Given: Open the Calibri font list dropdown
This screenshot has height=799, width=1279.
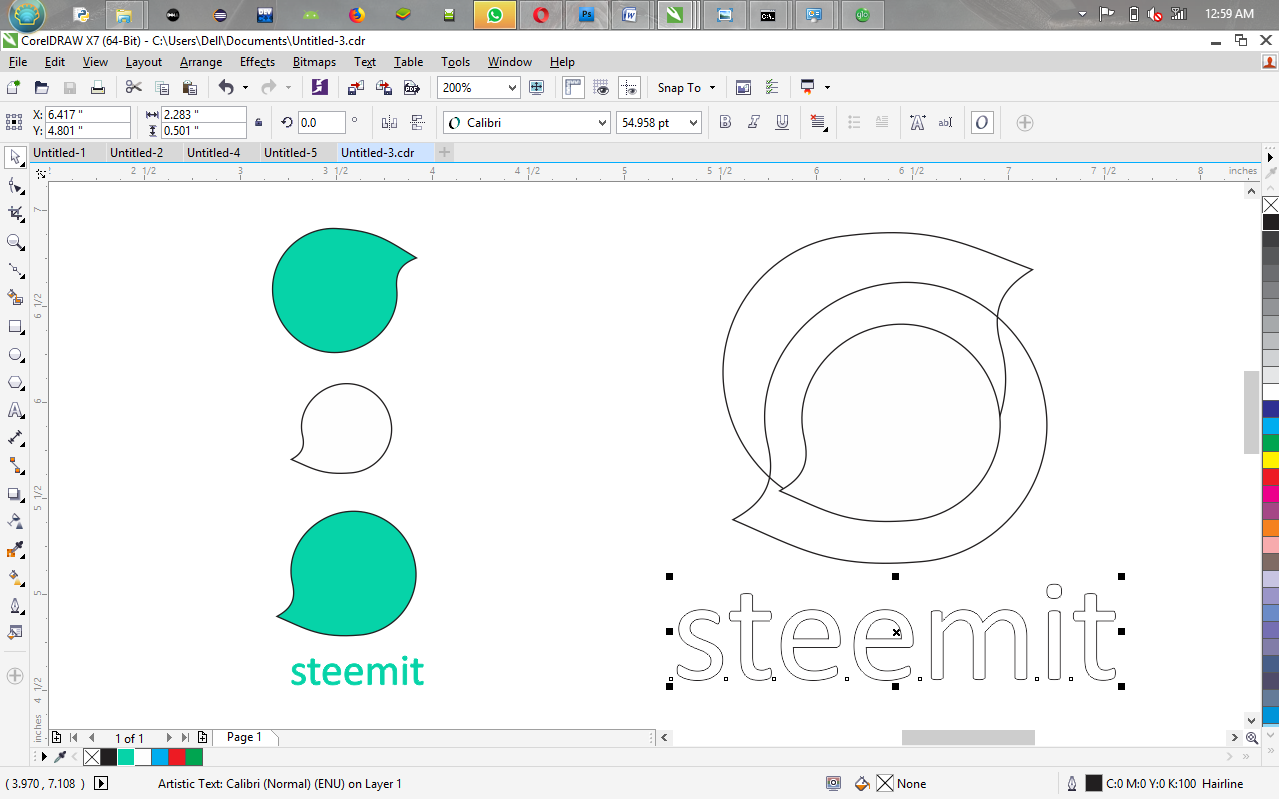Looking at the screenshot, I should (x=602, y=123).
